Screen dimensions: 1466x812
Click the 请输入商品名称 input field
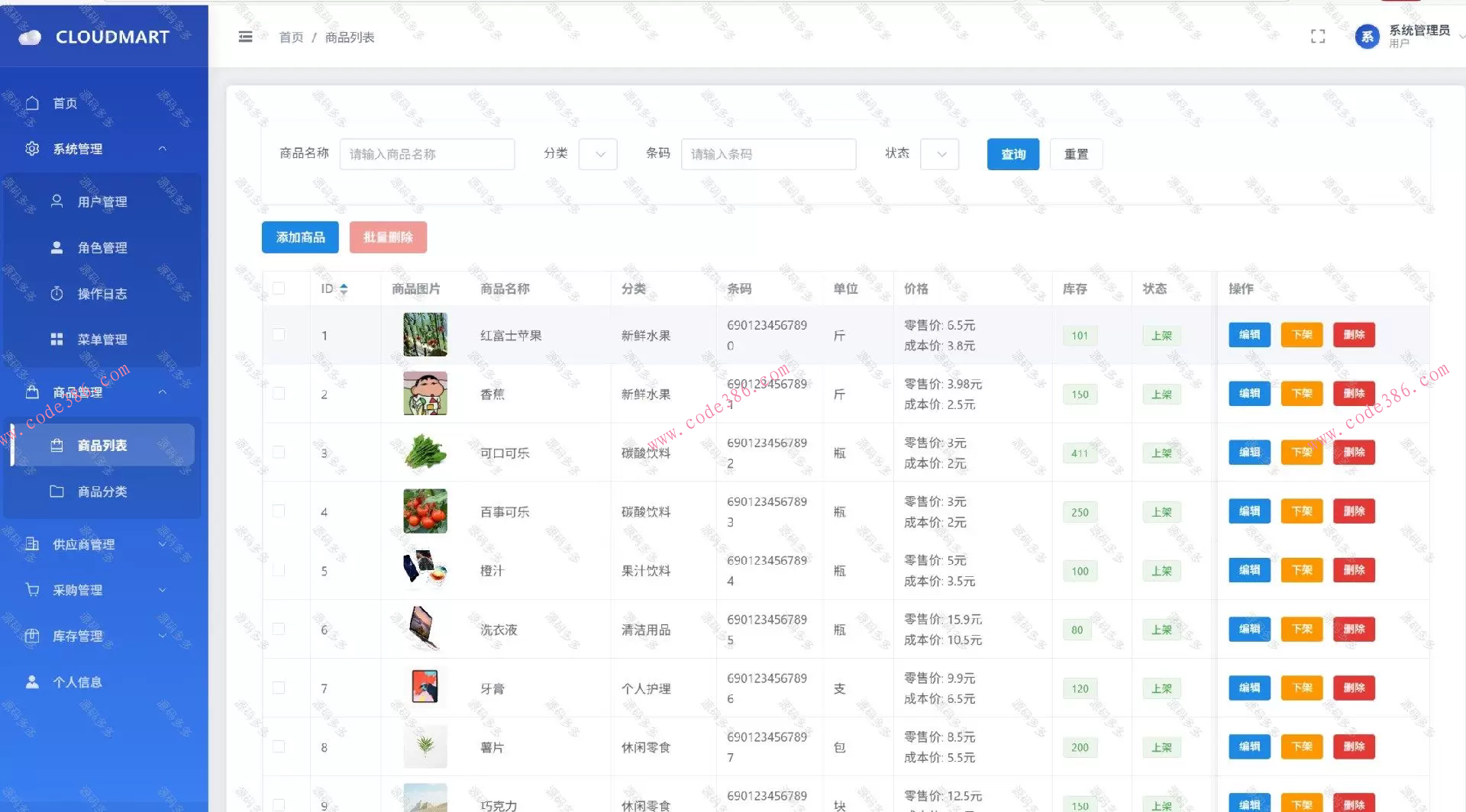427,153
